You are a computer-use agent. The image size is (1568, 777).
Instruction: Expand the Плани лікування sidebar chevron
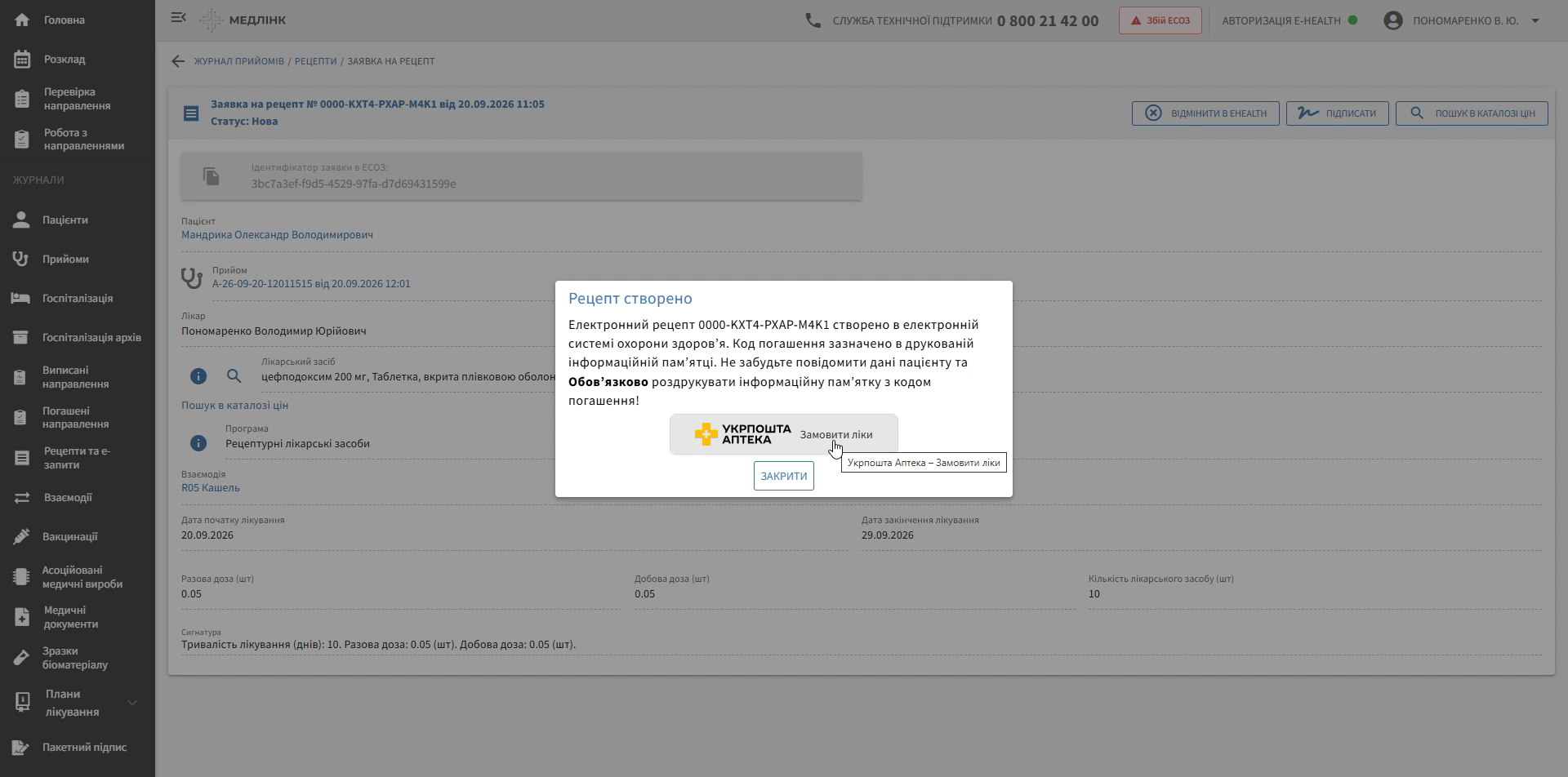(132, 703)
